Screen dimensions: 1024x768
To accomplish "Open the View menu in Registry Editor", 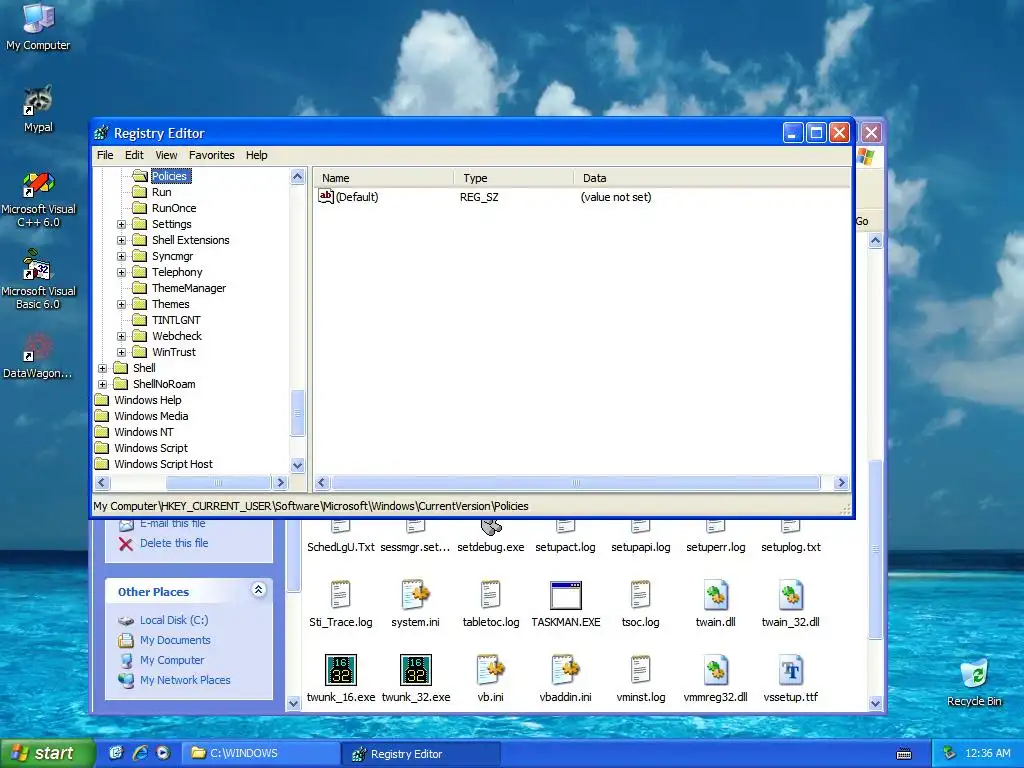I will coord(166,155).
